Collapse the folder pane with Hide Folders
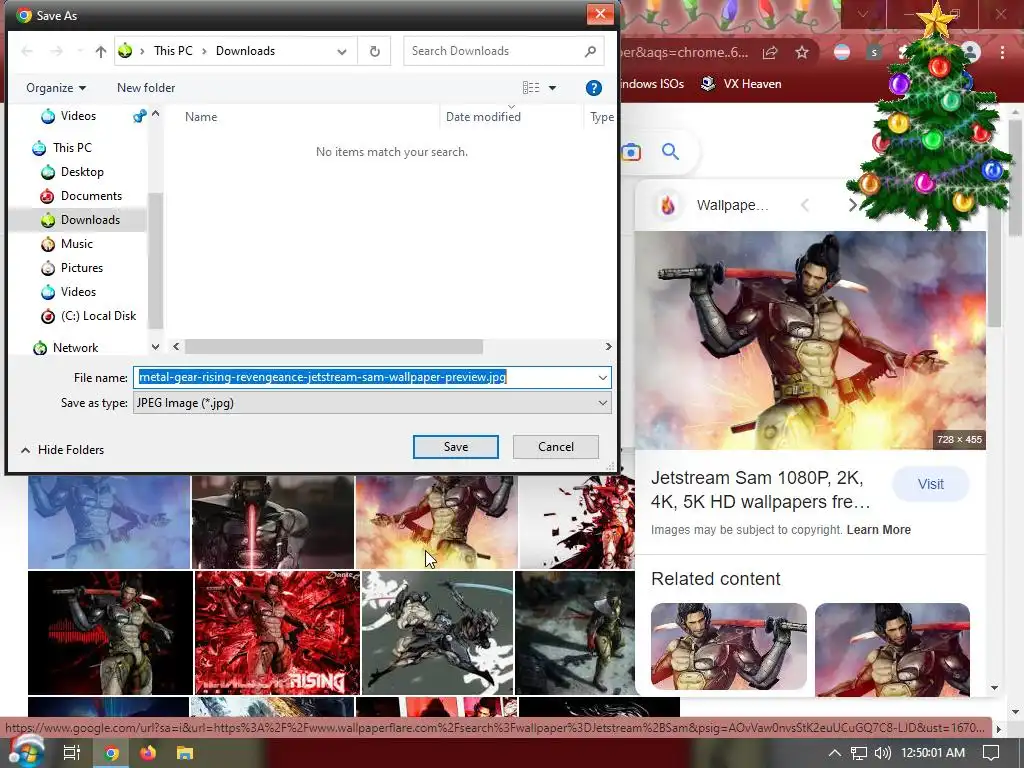Screen dimensions: 1024x768 coord(63,450)
